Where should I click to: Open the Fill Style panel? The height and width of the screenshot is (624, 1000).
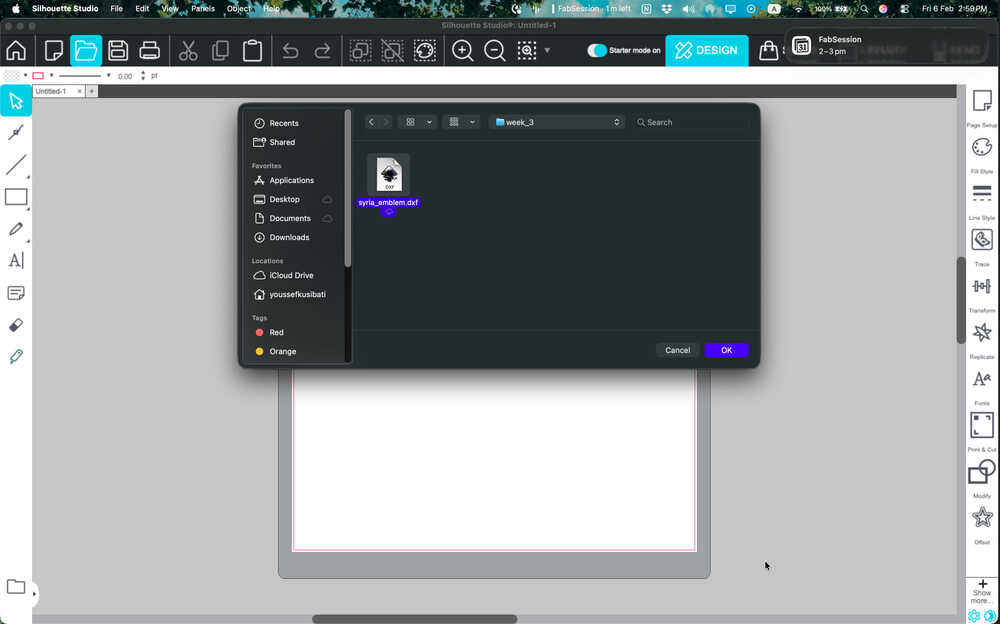[x=982, y=147]
